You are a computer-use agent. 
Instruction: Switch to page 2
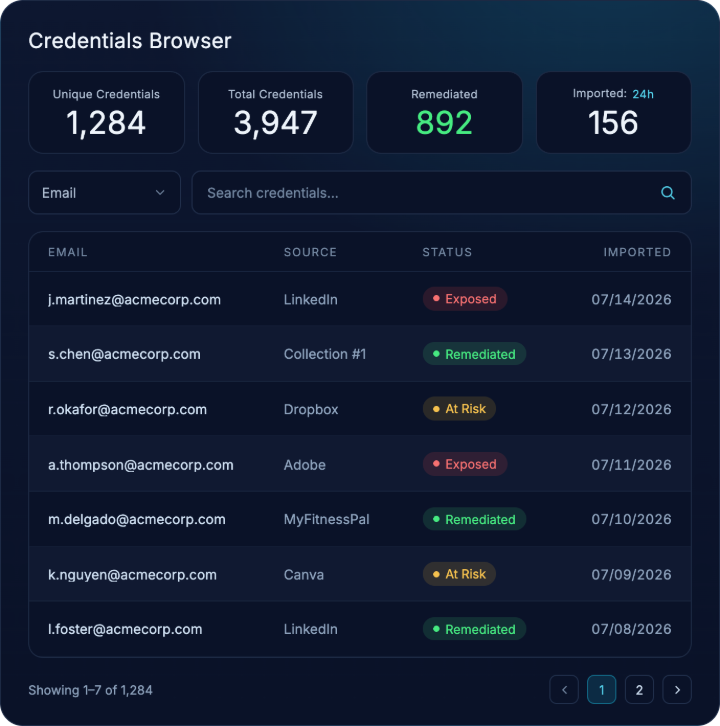(639, 690)
